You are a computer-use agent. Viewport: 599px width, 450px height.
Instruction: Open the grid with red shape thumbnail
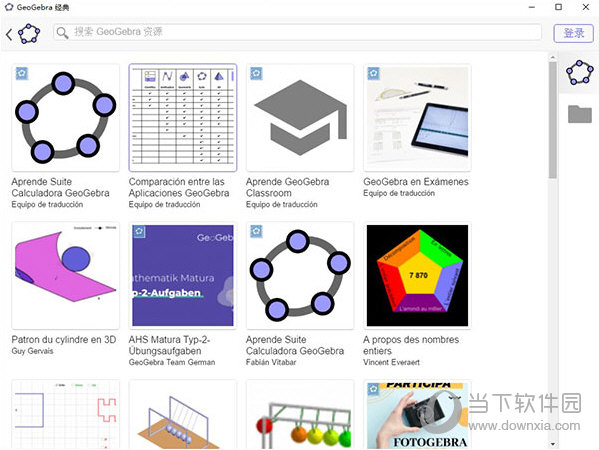click(x=65, y=414)
